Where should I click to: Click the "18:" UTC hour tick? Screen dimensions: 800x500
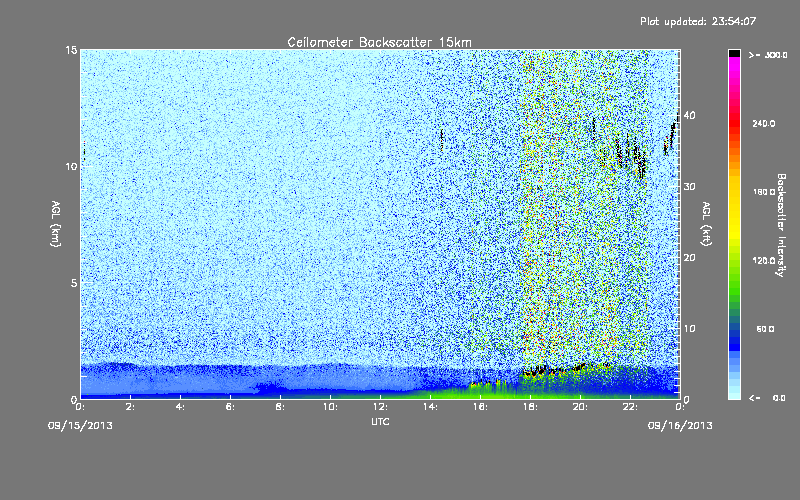click(x=531, y=407)
